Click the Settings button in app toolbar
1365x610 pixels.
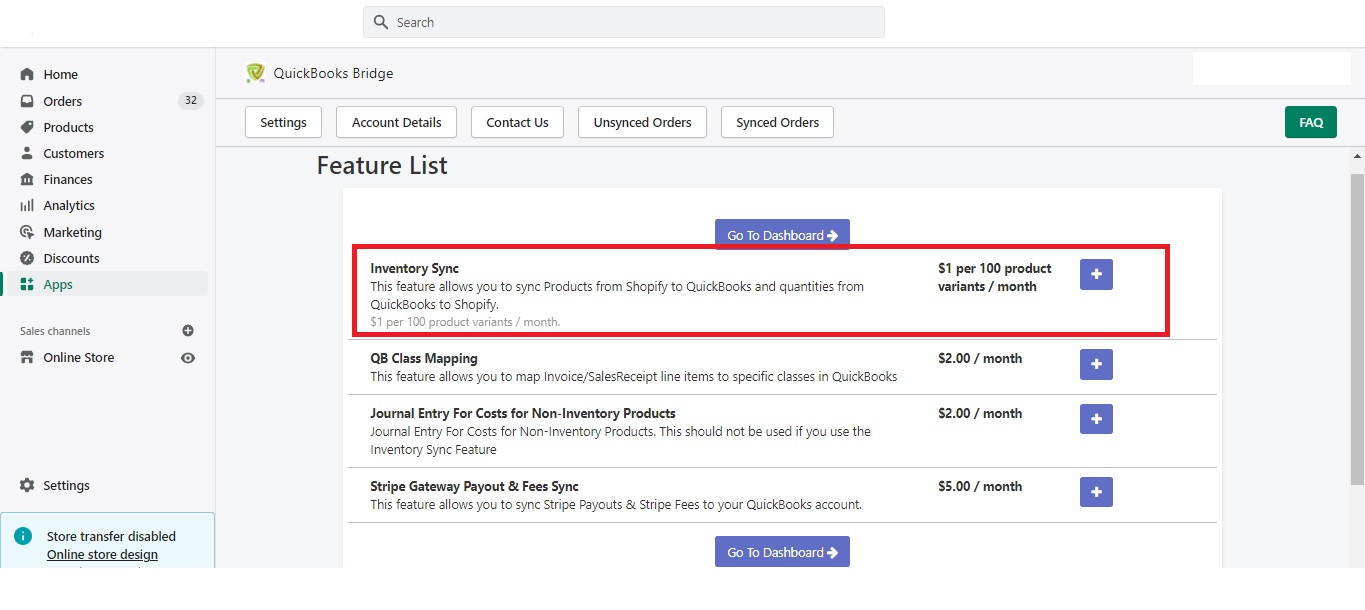click(x=283, y=122)
